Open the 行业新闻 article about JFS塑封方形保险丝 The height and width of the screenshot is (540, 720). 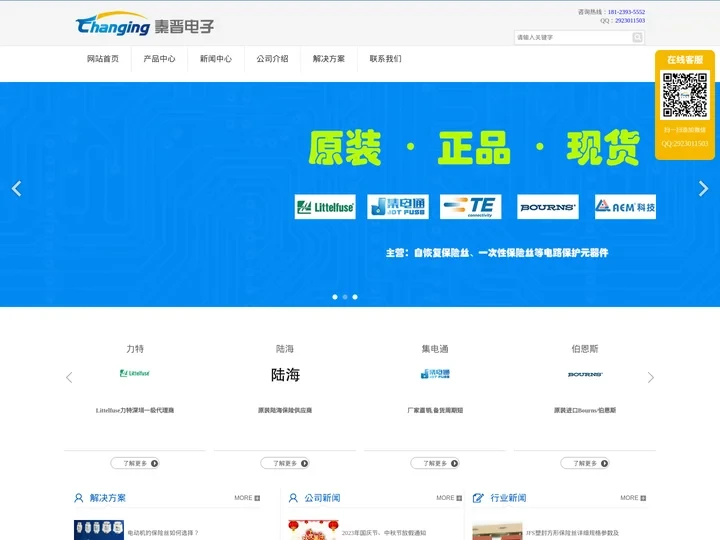[x=572, y=533]
